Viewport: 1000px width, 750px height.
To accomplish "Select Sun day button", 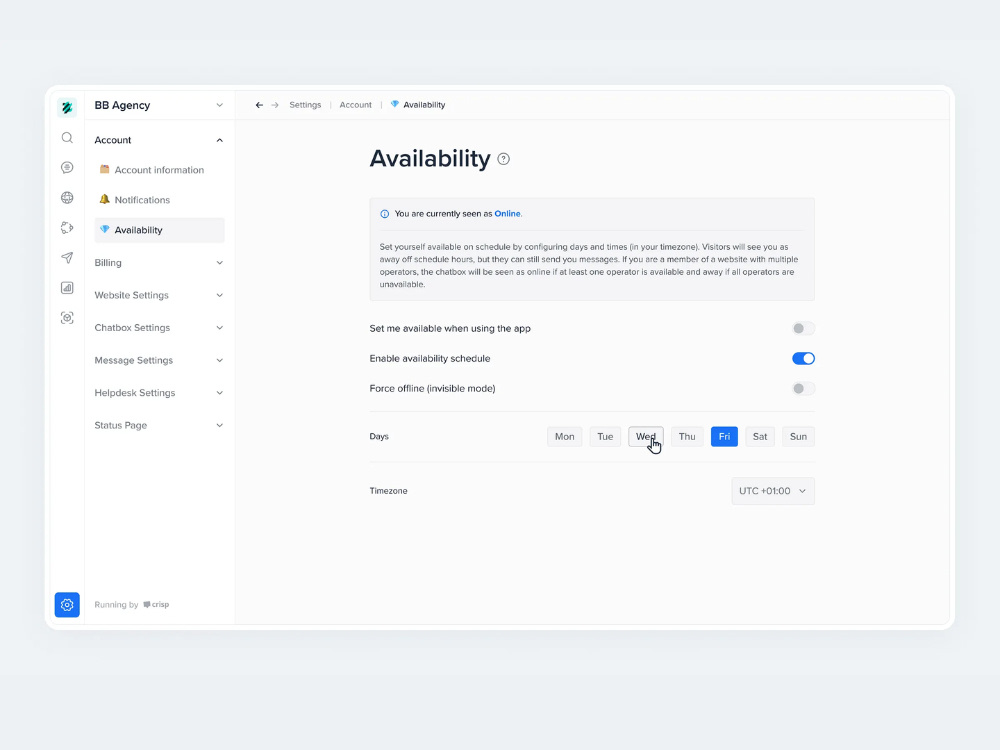I will click(x=798, y=437).
